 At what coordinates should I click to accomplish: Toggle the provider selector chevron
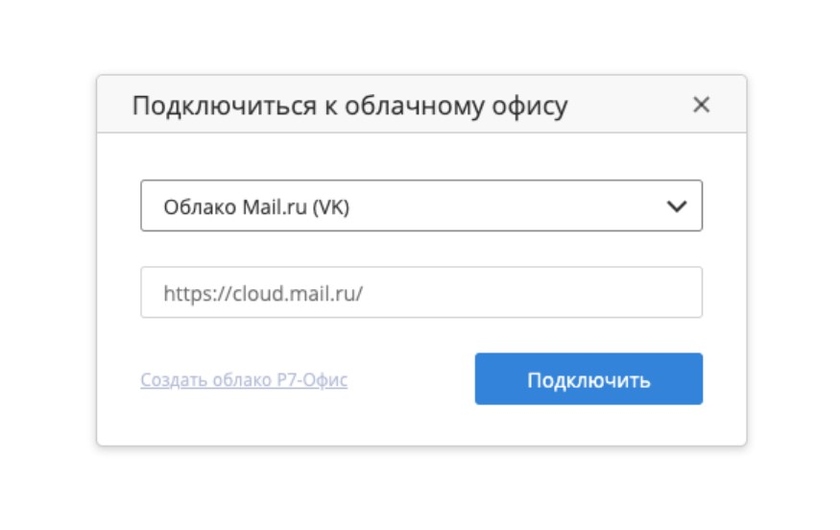[677, 206]
